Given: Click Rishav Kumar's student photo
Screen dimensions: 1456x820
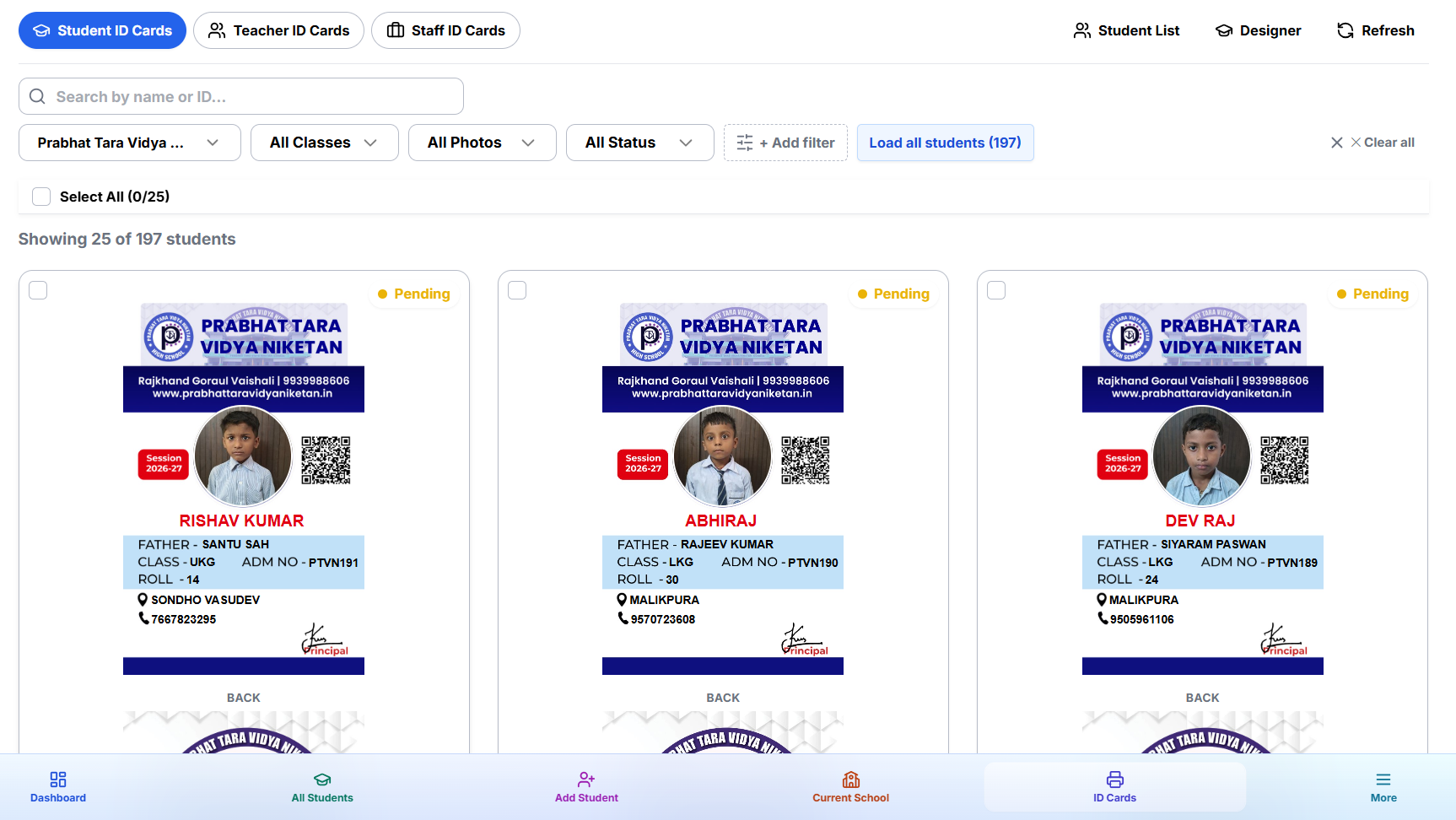Looking at the screenshot, I should 243,456.
